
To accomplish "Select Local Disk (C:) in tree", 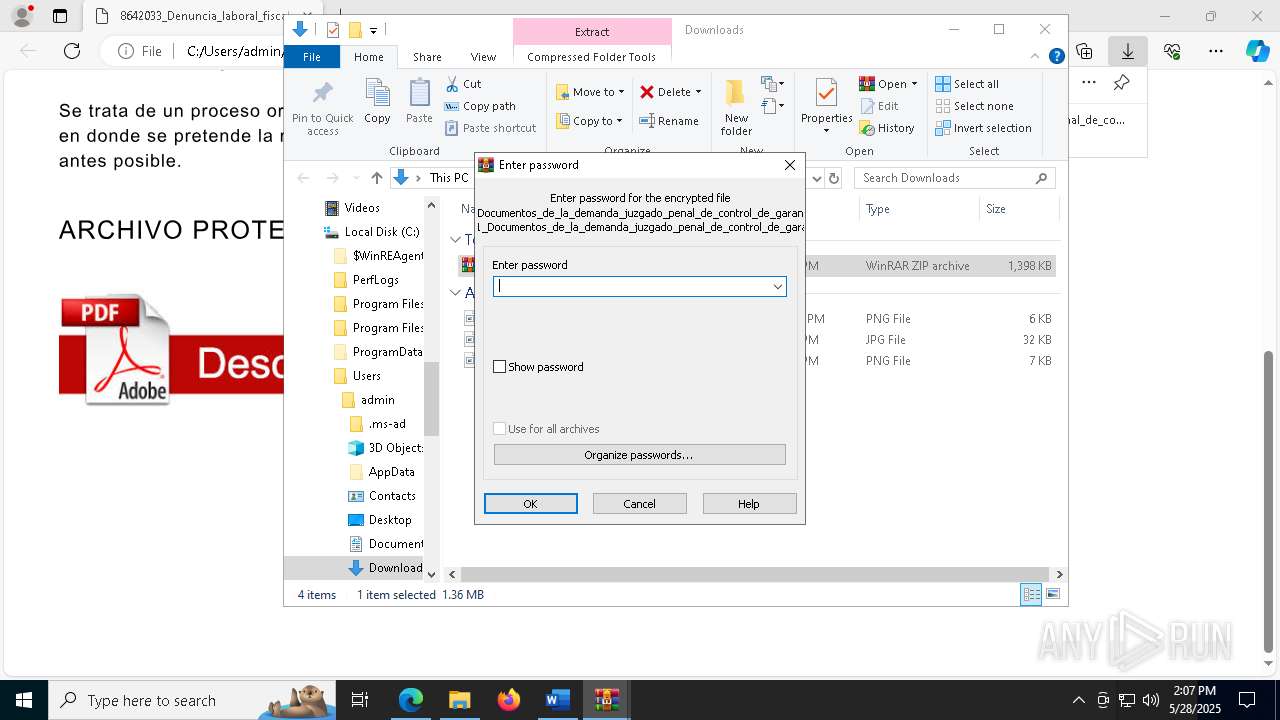I will coord(382,232).
